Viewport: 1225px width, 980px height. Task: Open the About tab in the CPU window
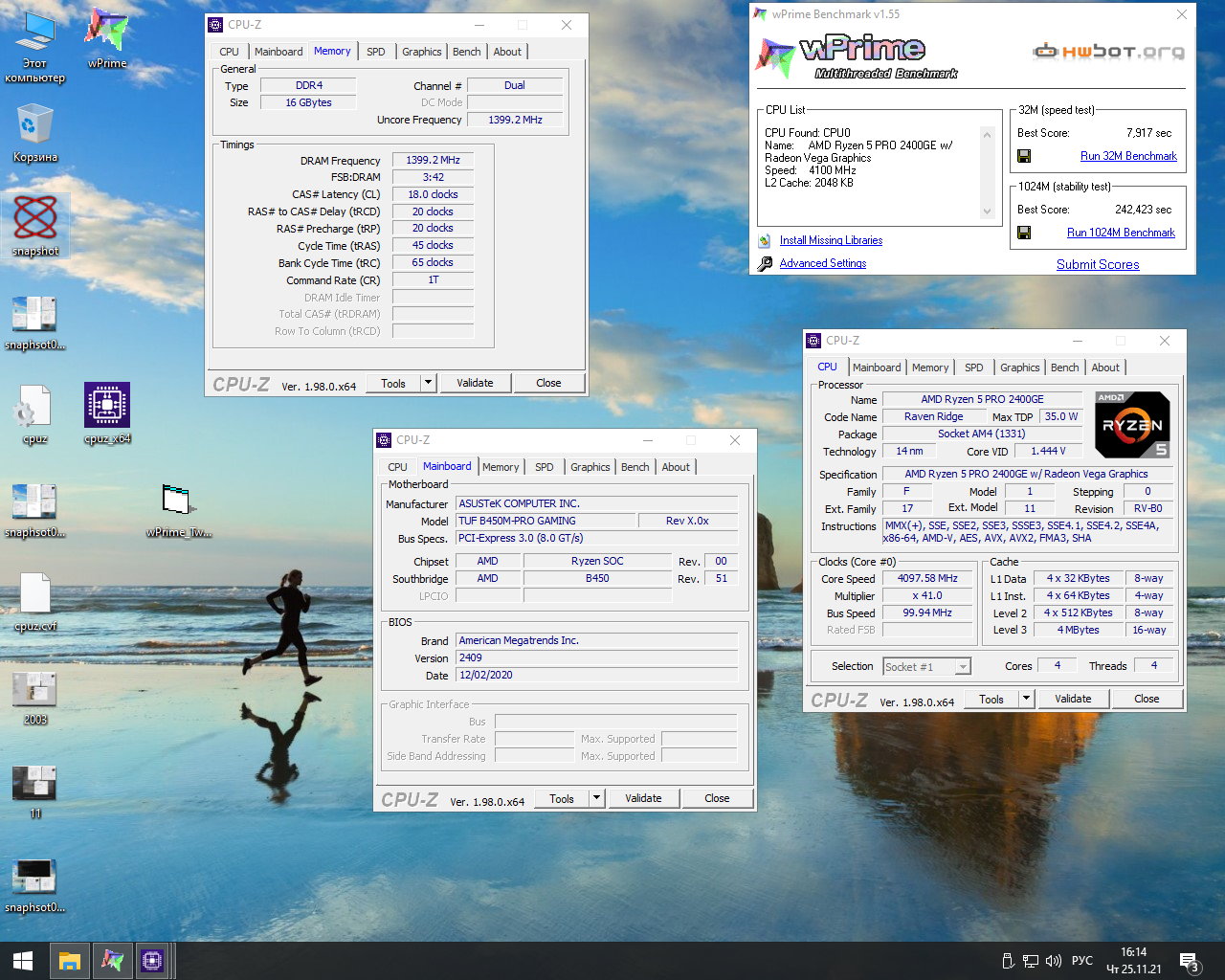pos(1105,367)
